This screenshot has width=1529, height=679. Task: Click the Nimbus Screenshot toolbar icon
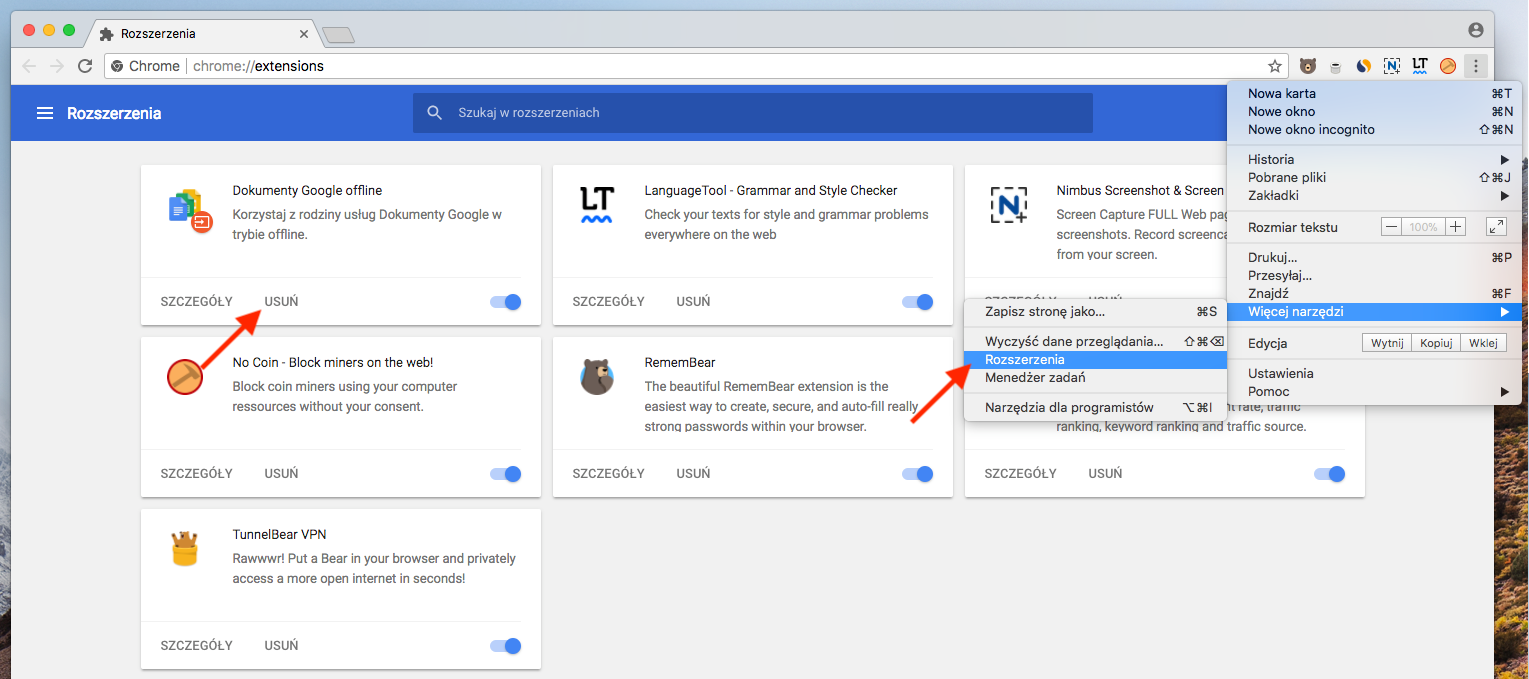point(1392,66)
